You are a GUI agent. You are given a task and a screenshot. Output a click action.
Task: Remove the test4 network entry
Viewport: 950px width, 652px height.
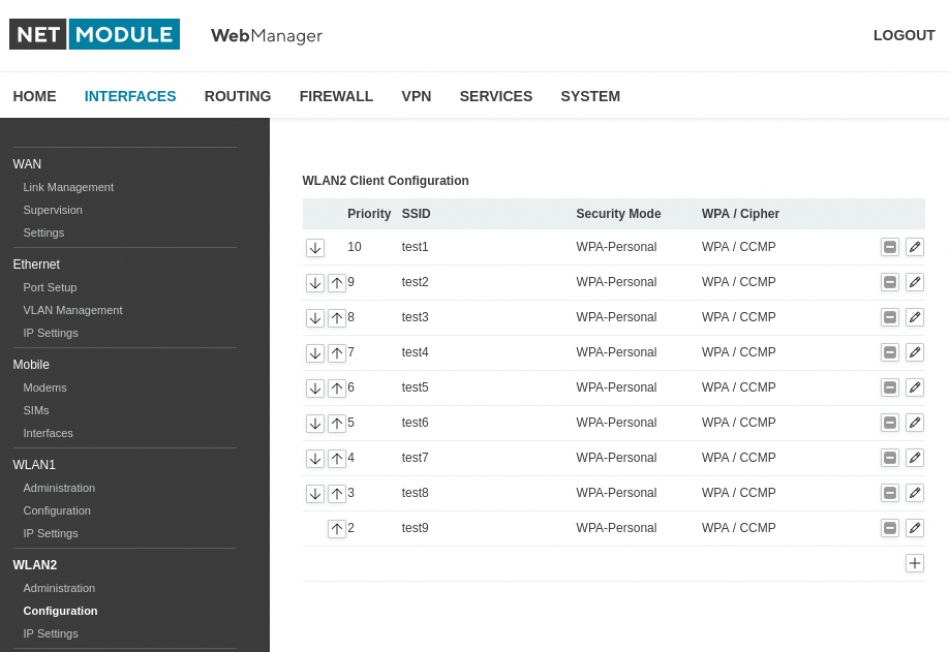pos(889,353)
